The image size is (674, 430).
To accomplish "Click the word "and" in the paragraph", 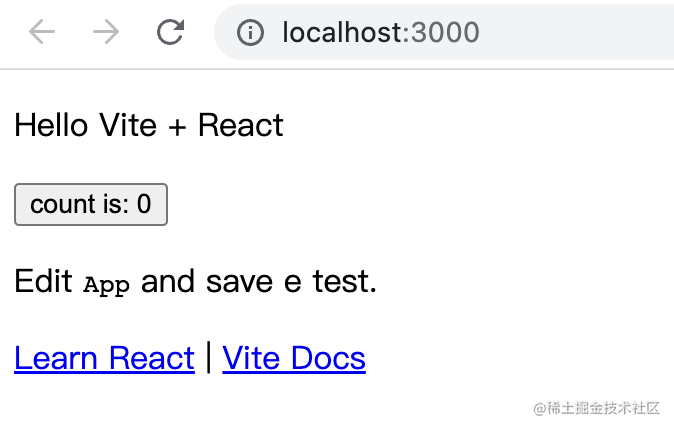I will [x=168, y=282].
